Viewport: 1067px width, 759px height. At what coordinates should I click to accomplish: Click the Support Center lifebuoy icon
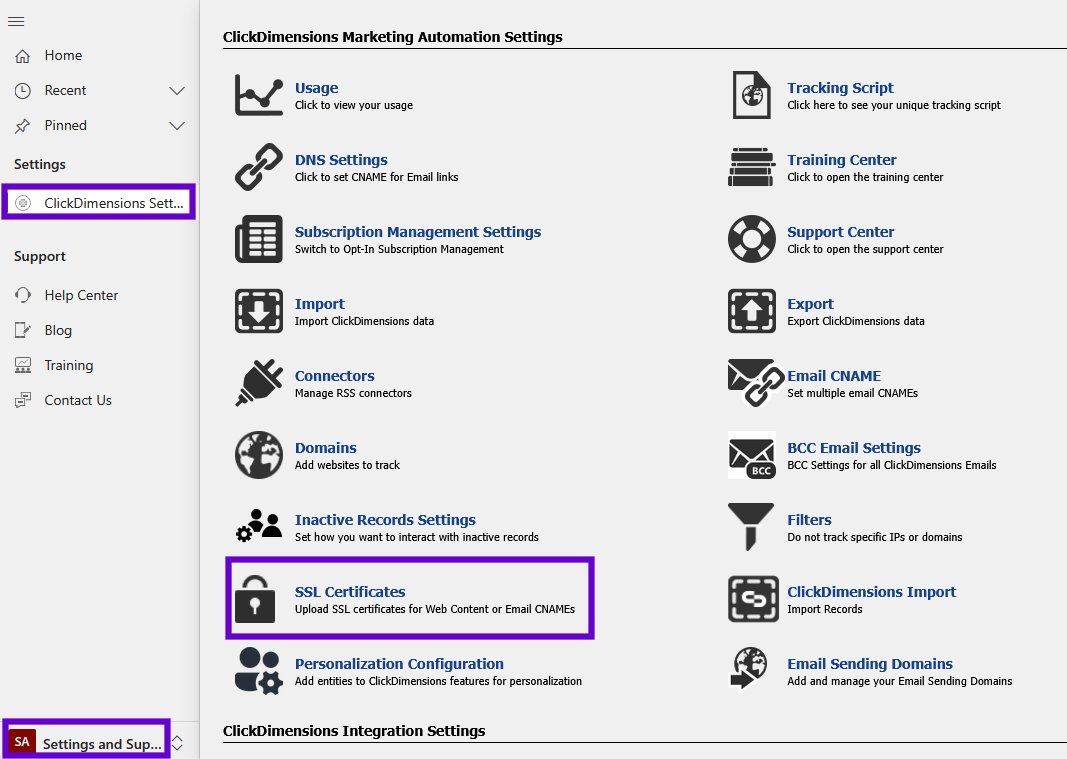[751, 239]
